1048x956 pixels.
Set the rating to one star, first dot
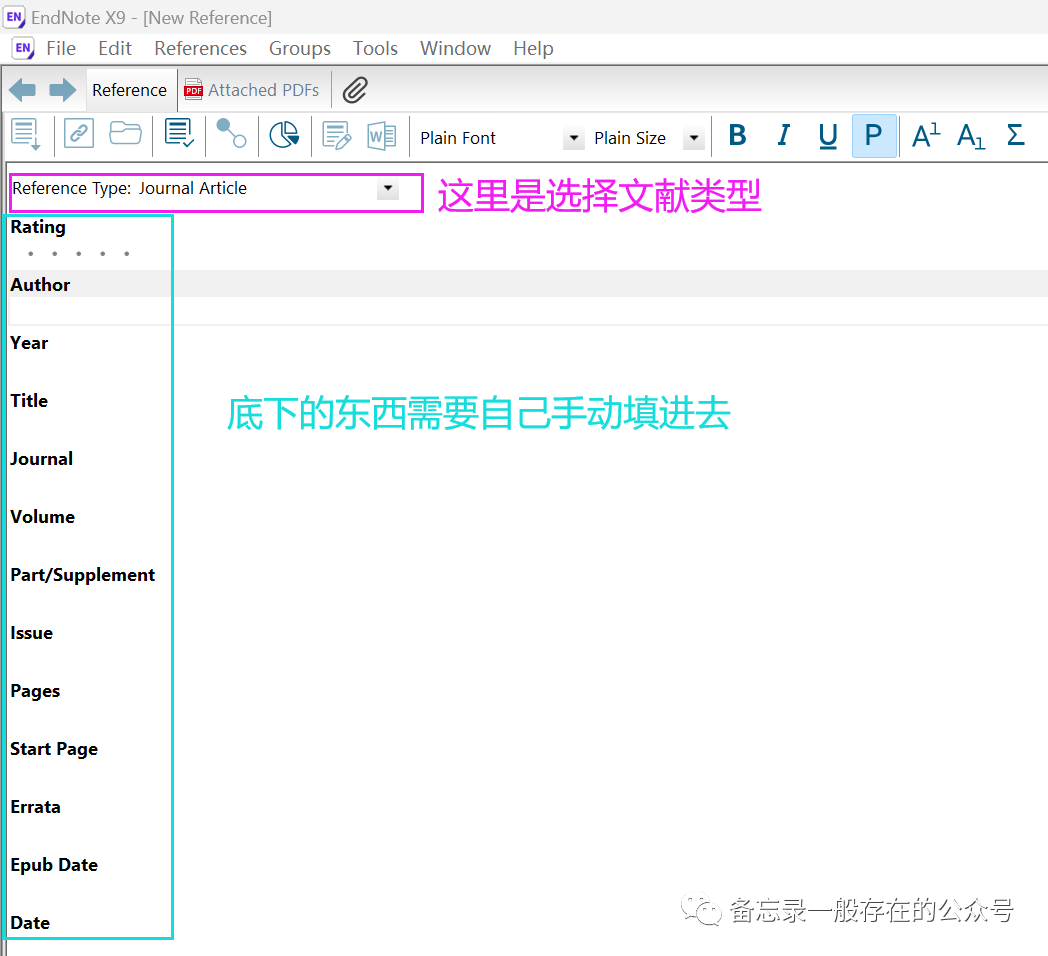pyautogui.click(x=31, y=253)
